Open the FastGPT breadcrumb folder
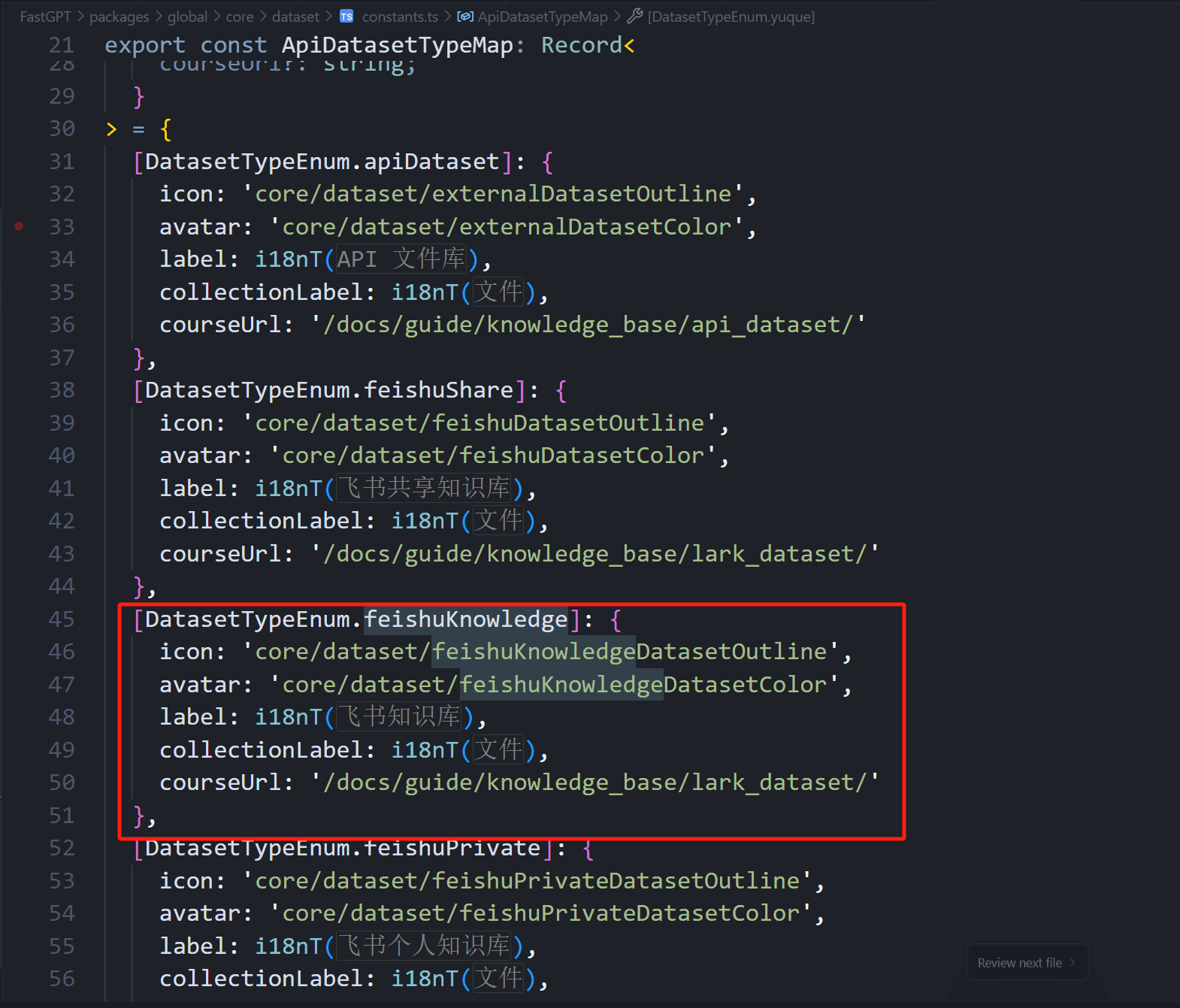 coord(45,17)
